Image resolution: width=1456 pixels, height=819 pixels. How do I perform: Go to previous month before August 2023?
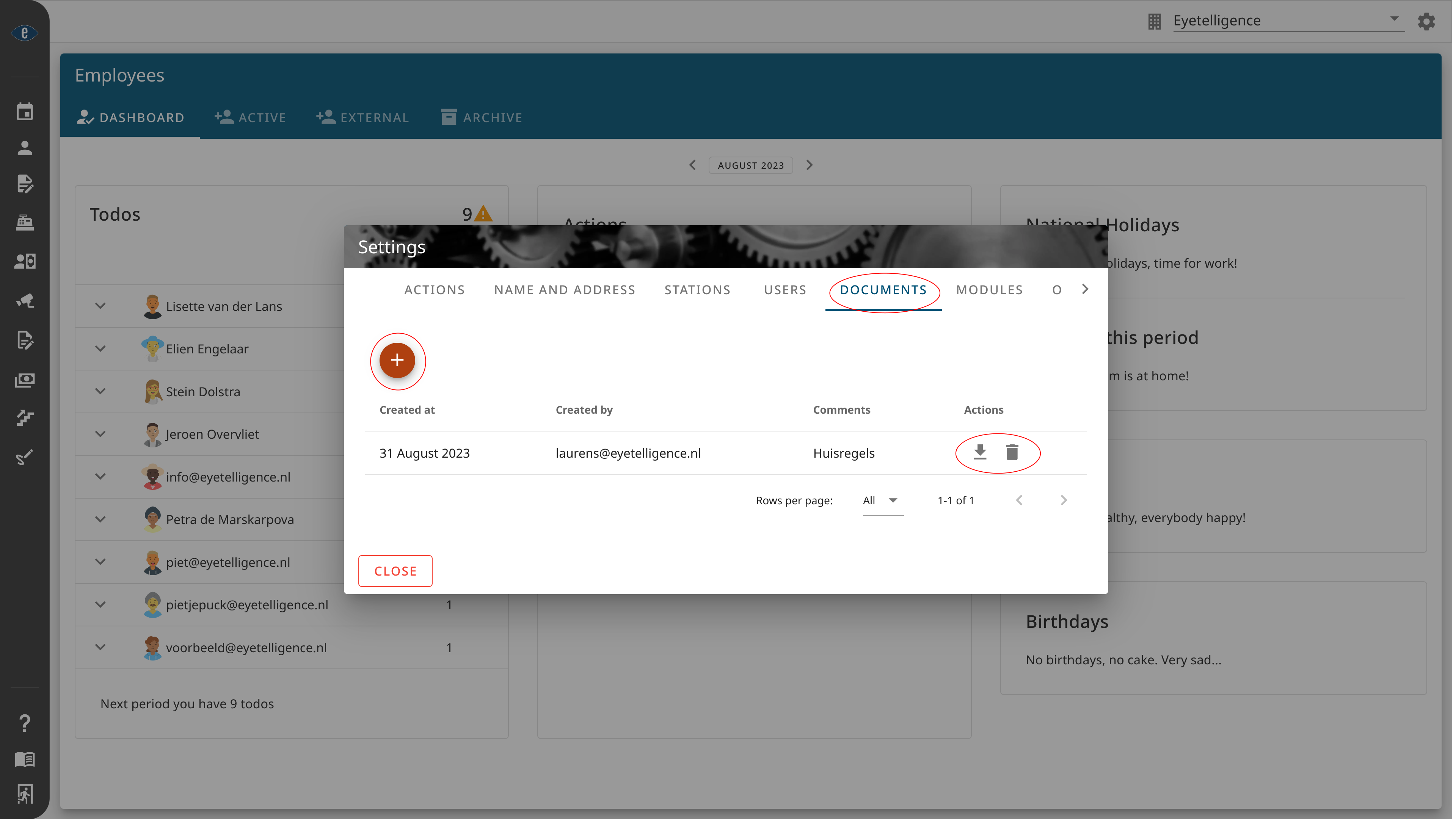pyautogui.click(x=692, y=165)
